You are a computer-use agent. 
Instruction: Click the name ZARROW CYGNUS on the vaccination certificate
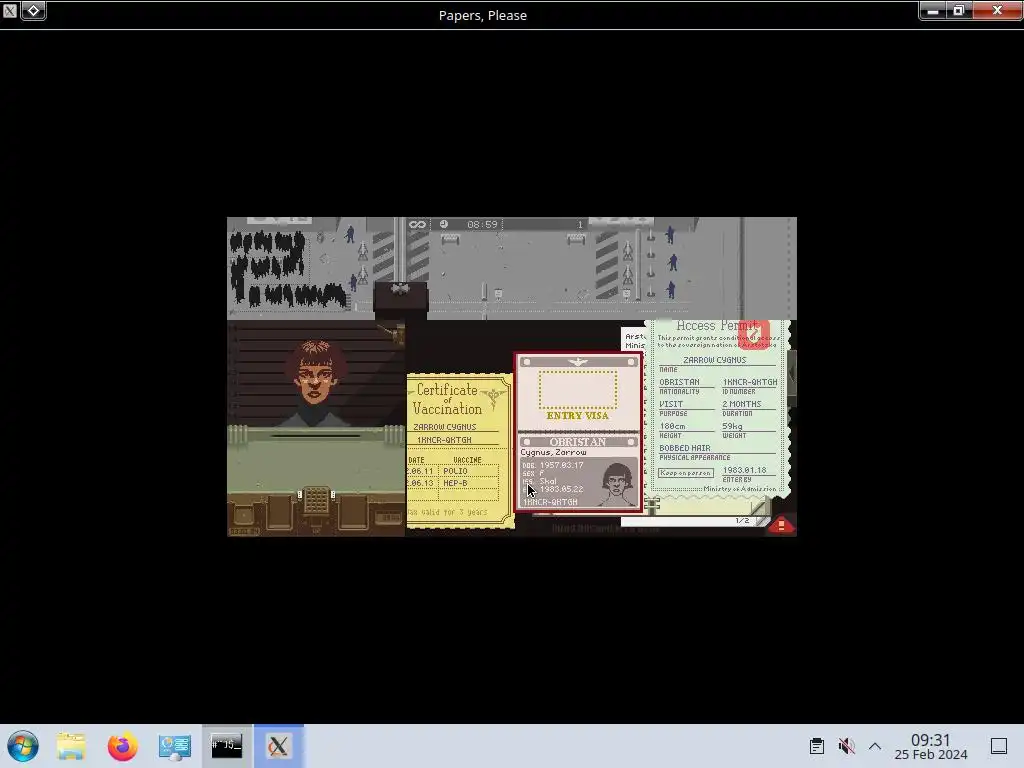445,426
